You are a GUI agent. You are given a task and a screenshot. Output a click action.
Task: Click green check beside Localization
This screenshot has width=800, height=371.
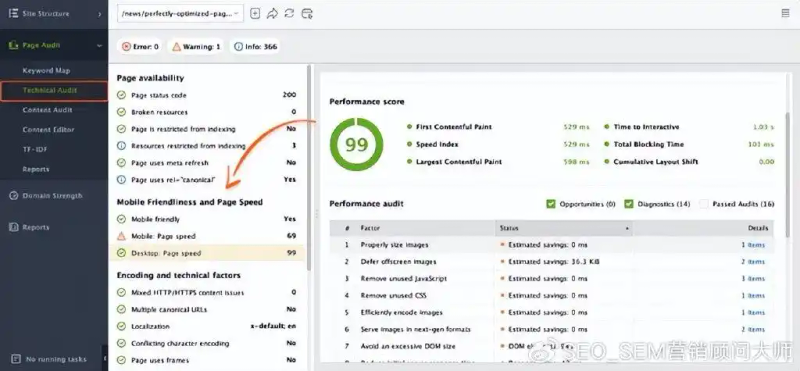pyautogui.click(x=121, y=326)
